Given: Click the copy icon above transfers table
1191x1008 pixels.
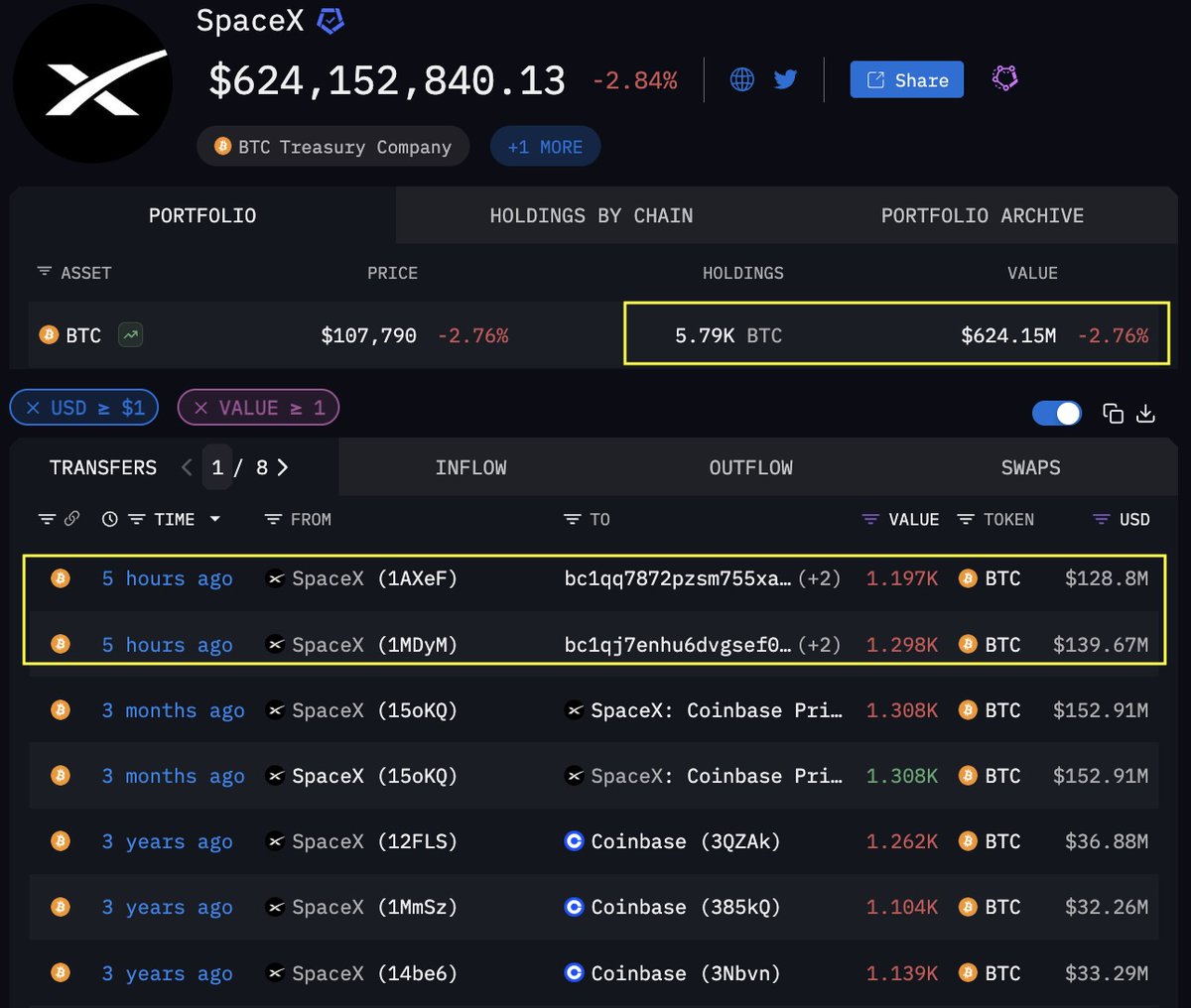Looking at the screenshot, I should point(1114,413).
